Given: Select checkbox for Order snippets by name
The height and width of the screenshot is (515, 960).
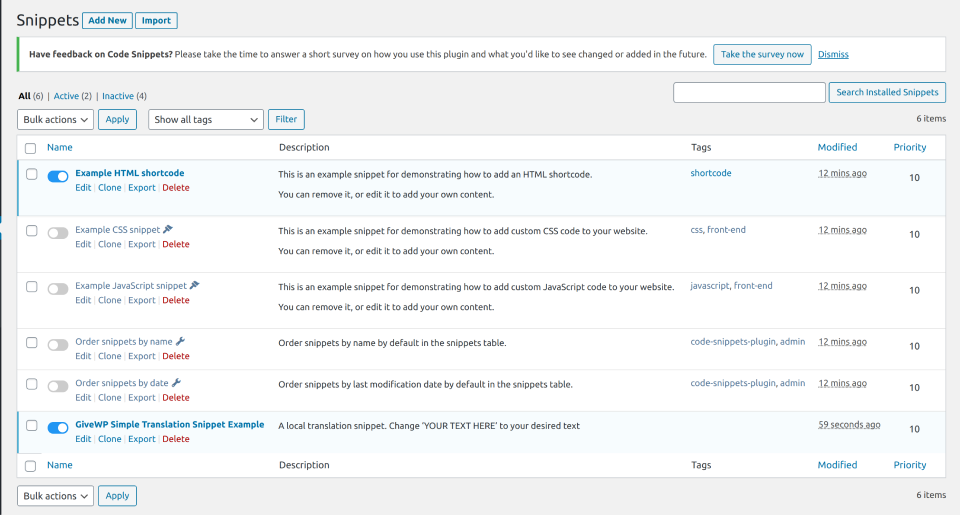Looking at the screenshot, I should (32, 342).
